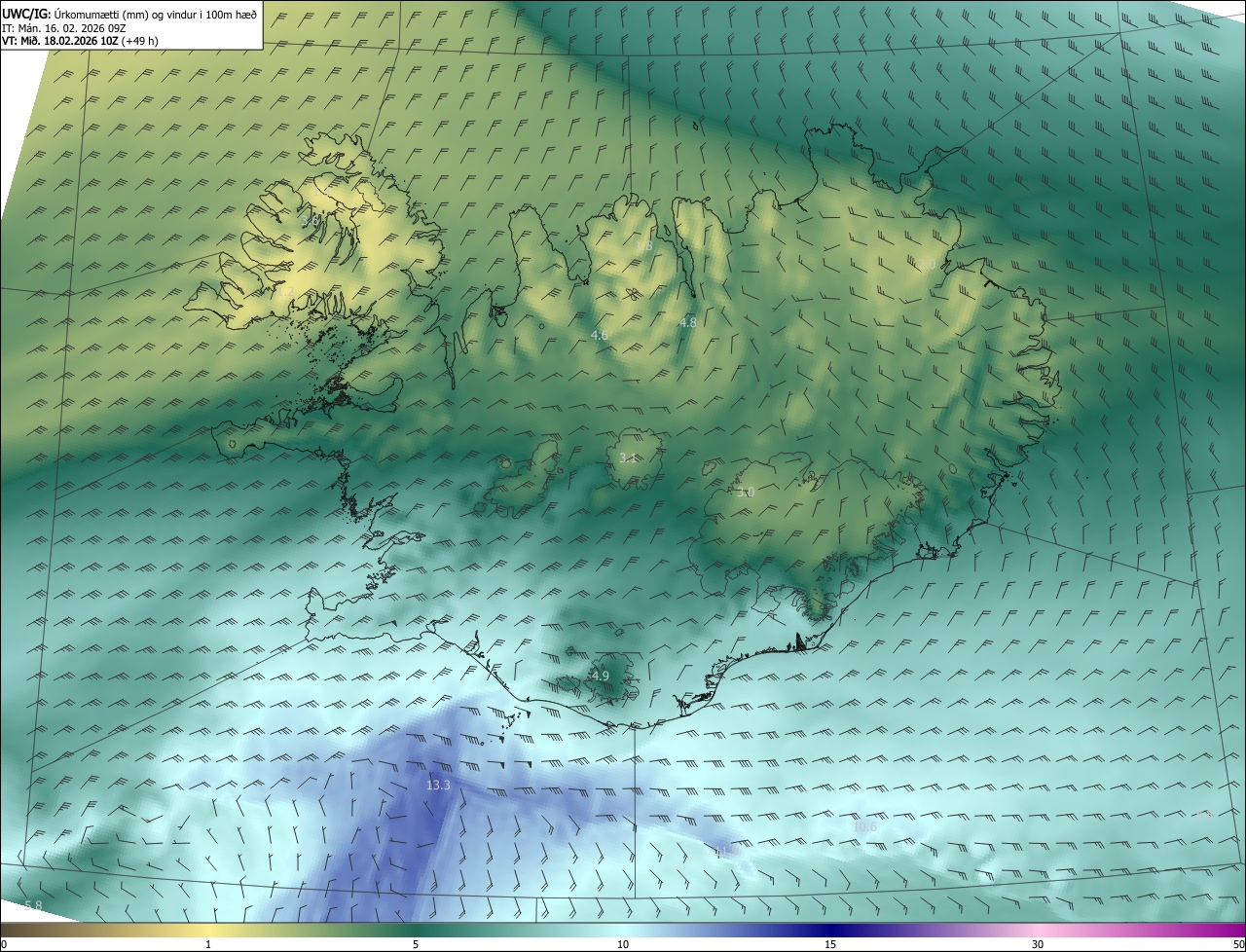Click the 5.8 value label near the colorbar
The width and height of the screenshot is (1246, 952).
[x=32, y=906]
